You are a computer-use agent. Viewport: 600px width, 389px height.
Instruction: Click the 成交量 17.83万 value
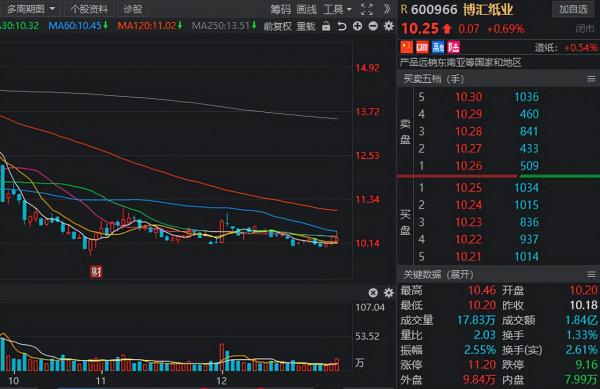click(476, 320)
